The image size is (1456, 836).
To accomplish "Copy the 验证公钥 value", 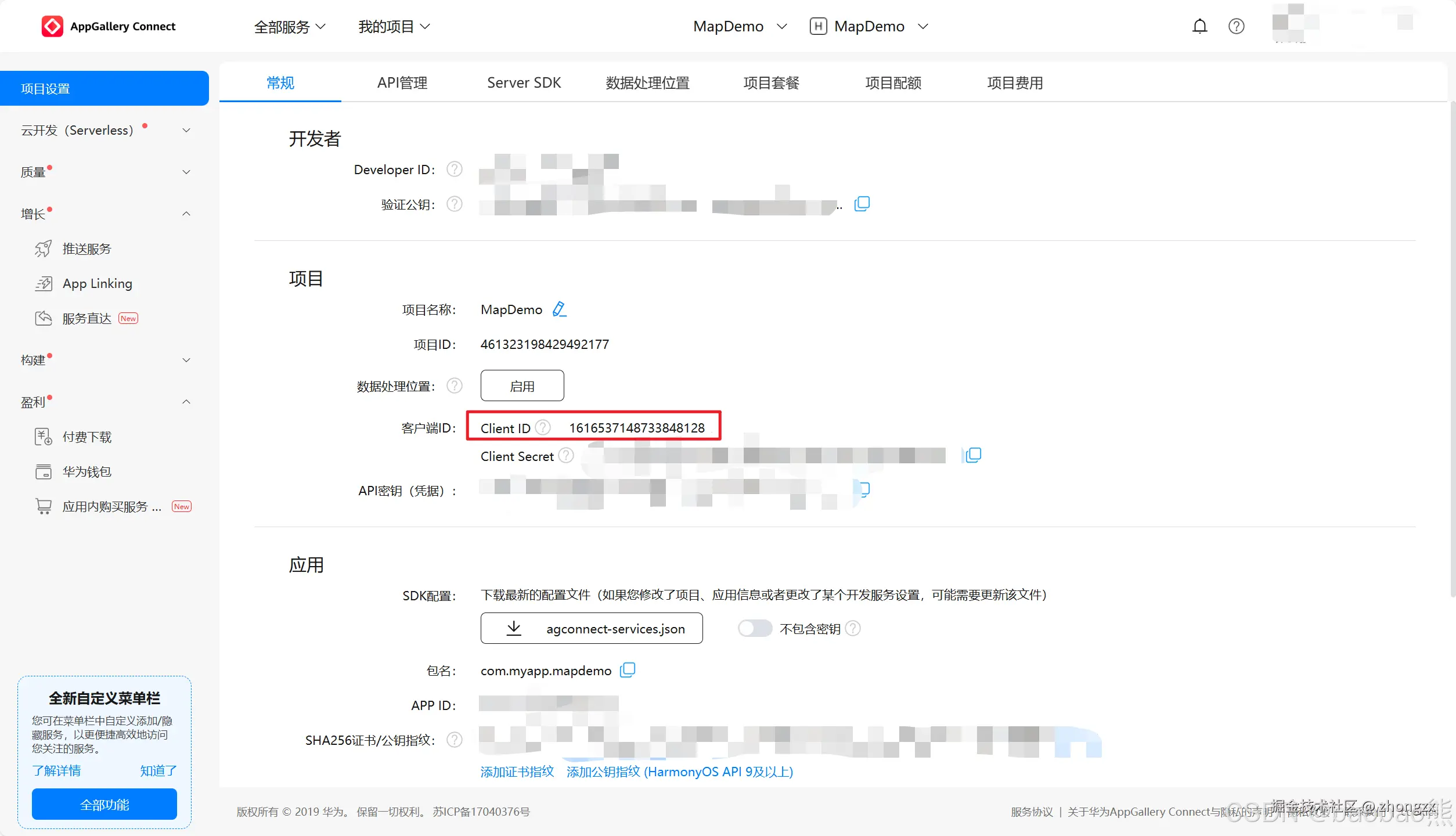I will point(862,204).
